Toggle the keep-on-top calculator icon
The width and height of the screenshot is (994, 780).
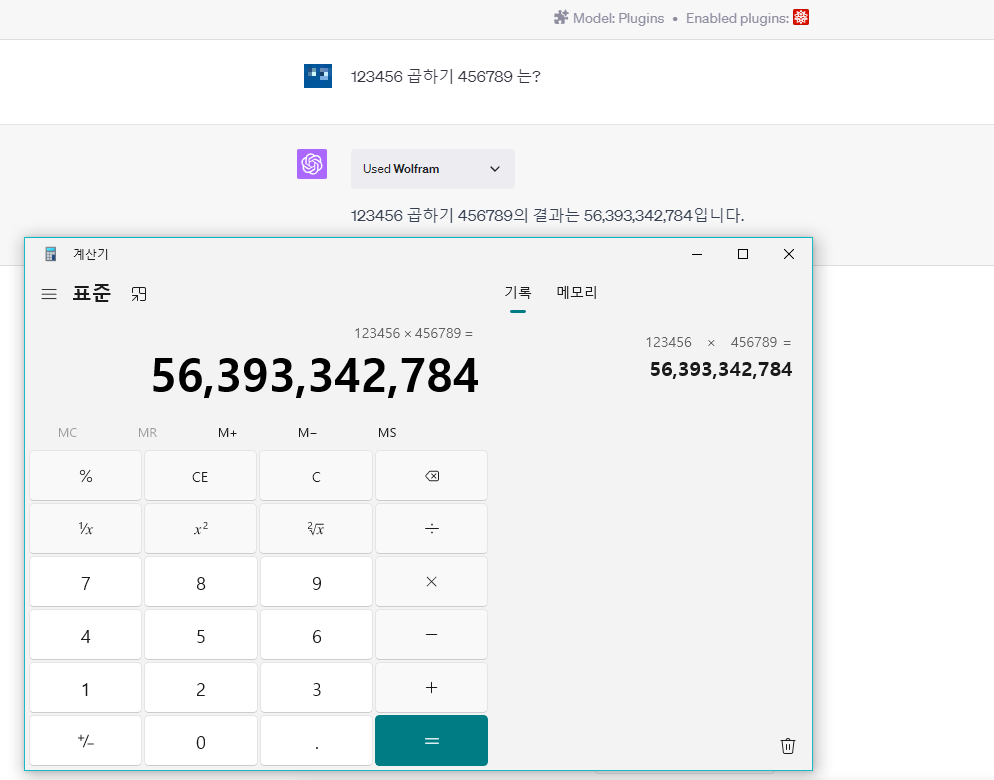[139, 294]
